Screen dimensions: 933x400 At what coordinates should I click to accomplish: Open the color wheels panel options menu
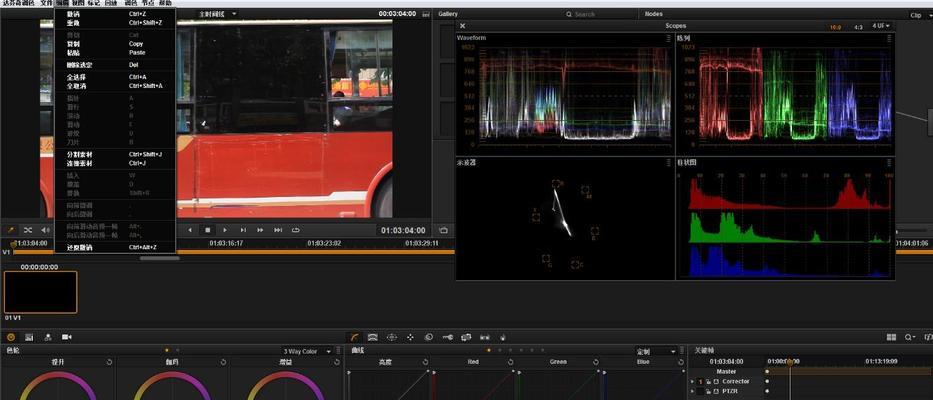point(339,351)
